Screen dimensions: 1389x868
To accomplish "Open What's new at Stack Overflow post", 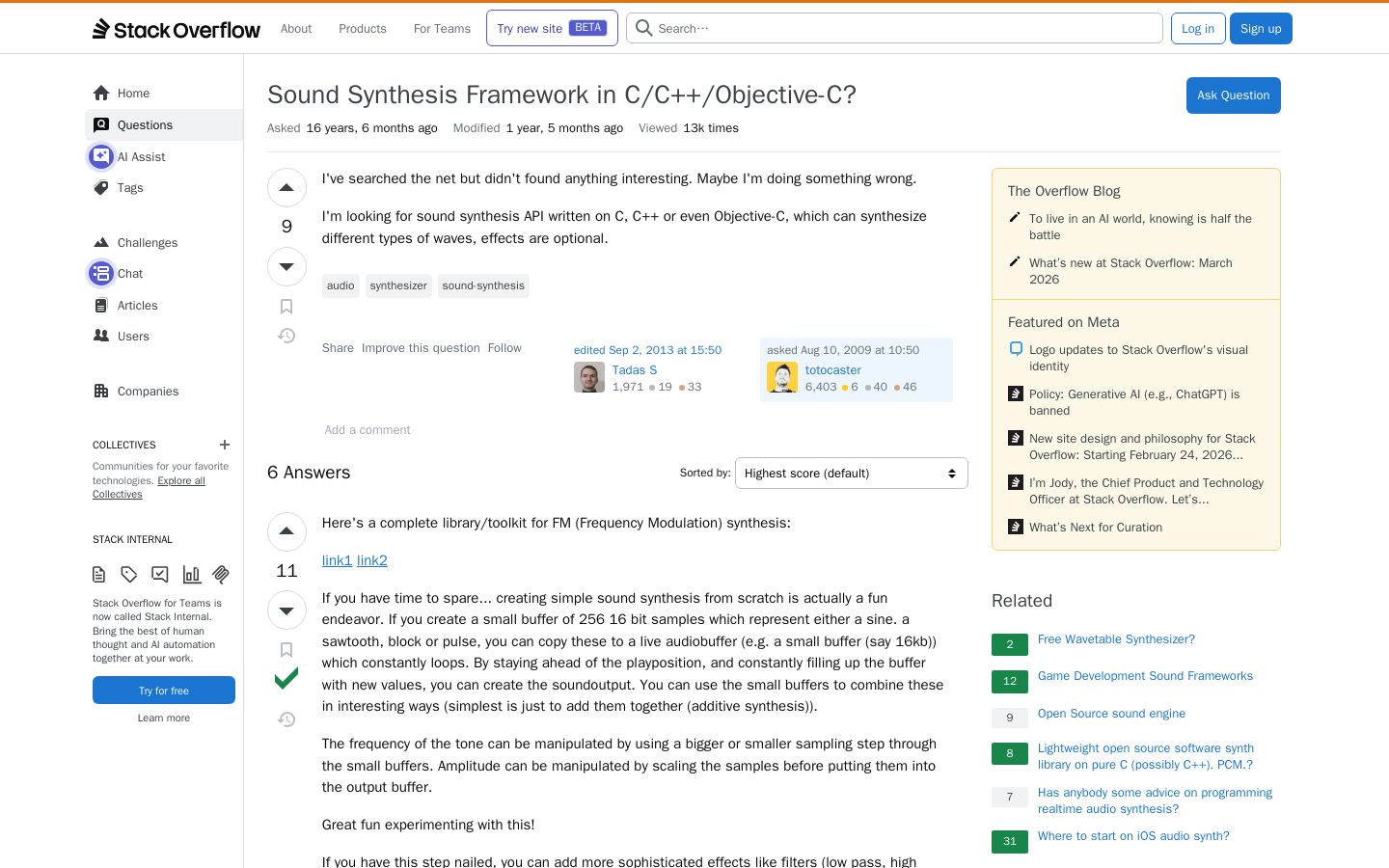I will pos(1130,271).
